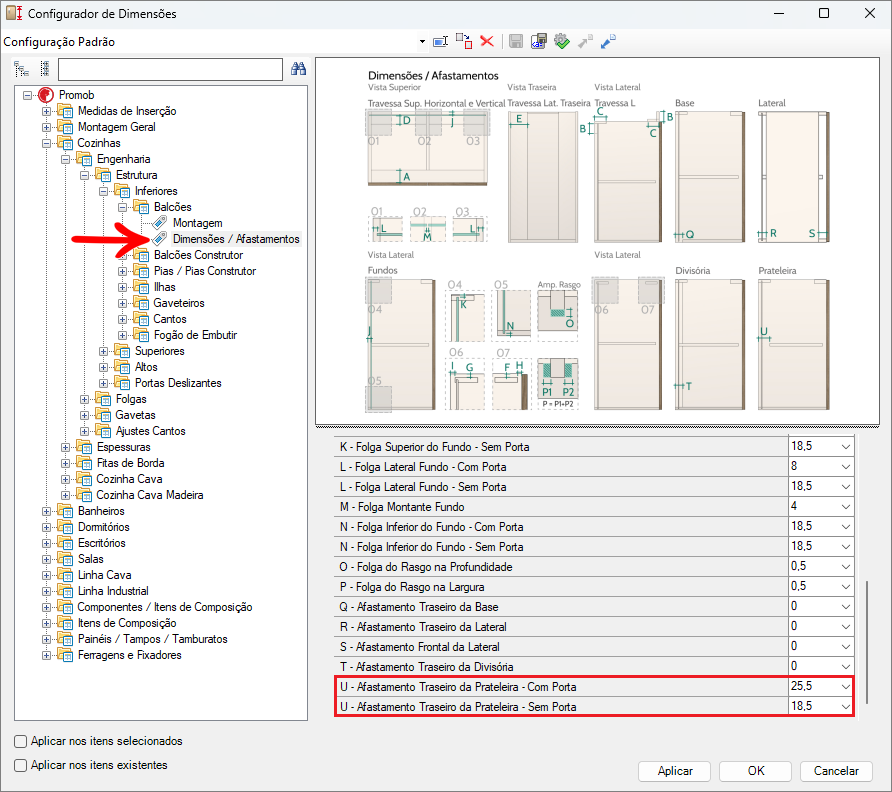Click the tree search text field
The width and height of the screenshot is (892, 792).
(x=170, y=69)
